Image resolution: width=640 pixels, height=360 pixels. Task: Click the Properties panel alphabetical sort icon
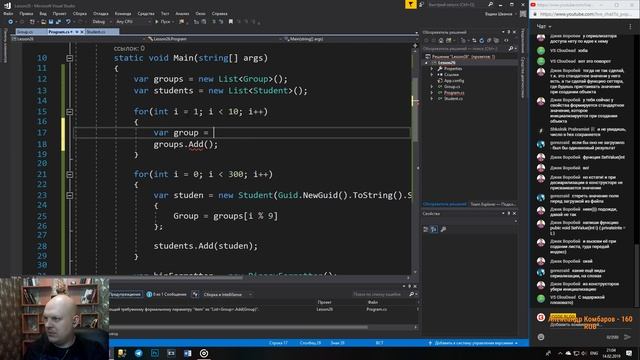coord(434,229)
